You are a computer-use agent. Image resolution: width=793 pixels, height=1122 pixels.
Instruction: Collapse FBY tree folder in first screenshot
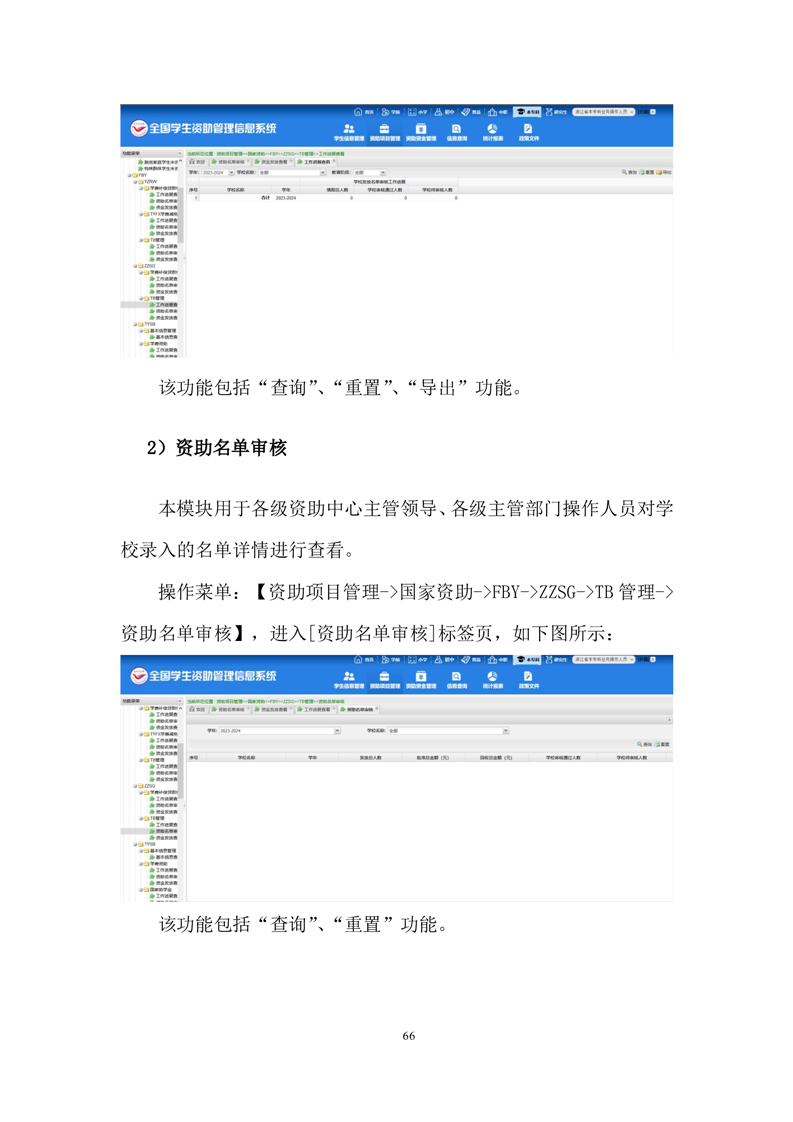pyautogui.click(x=130, y=175)
